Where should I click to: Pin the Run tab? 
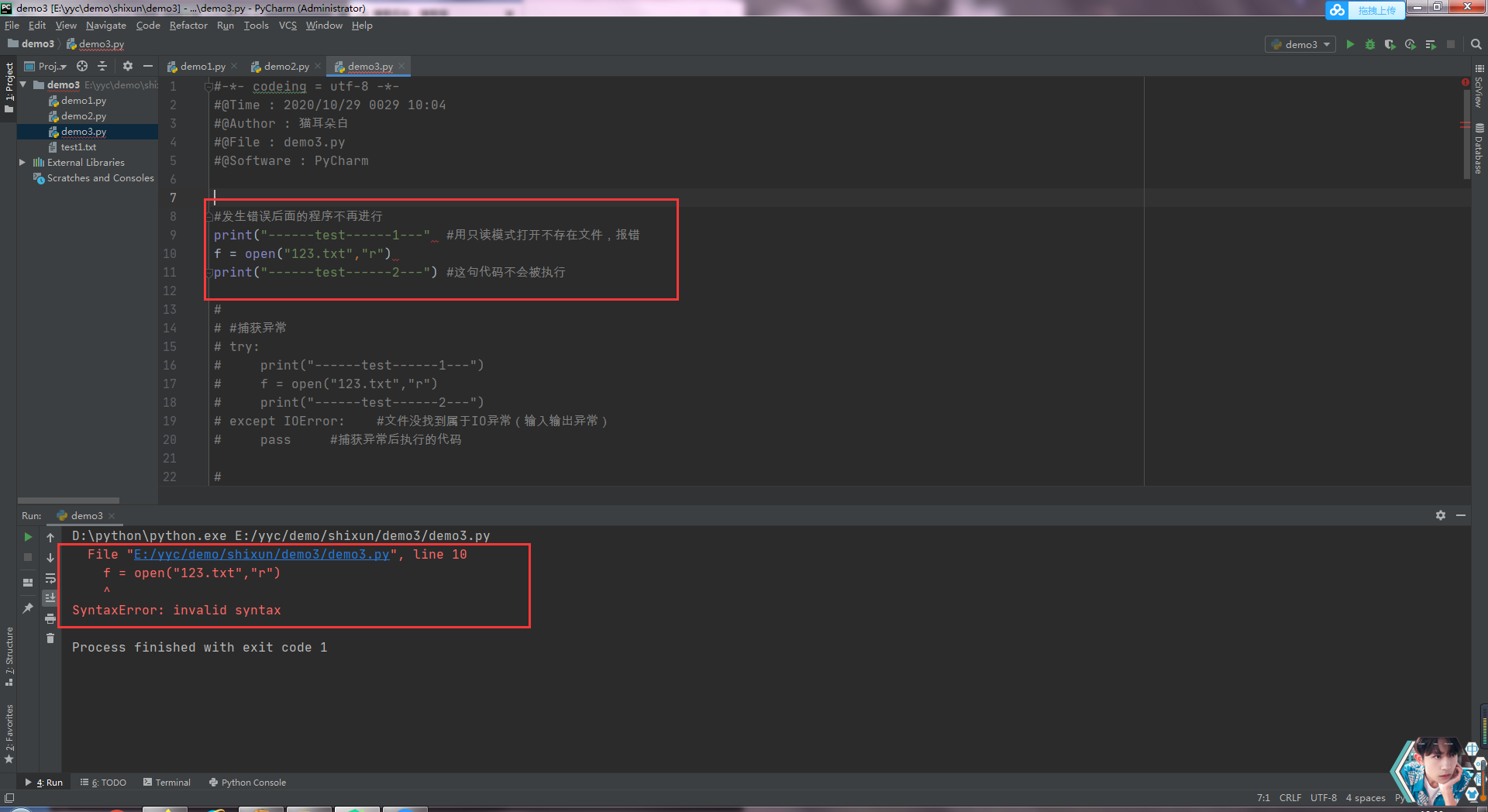tap(28, 608)
